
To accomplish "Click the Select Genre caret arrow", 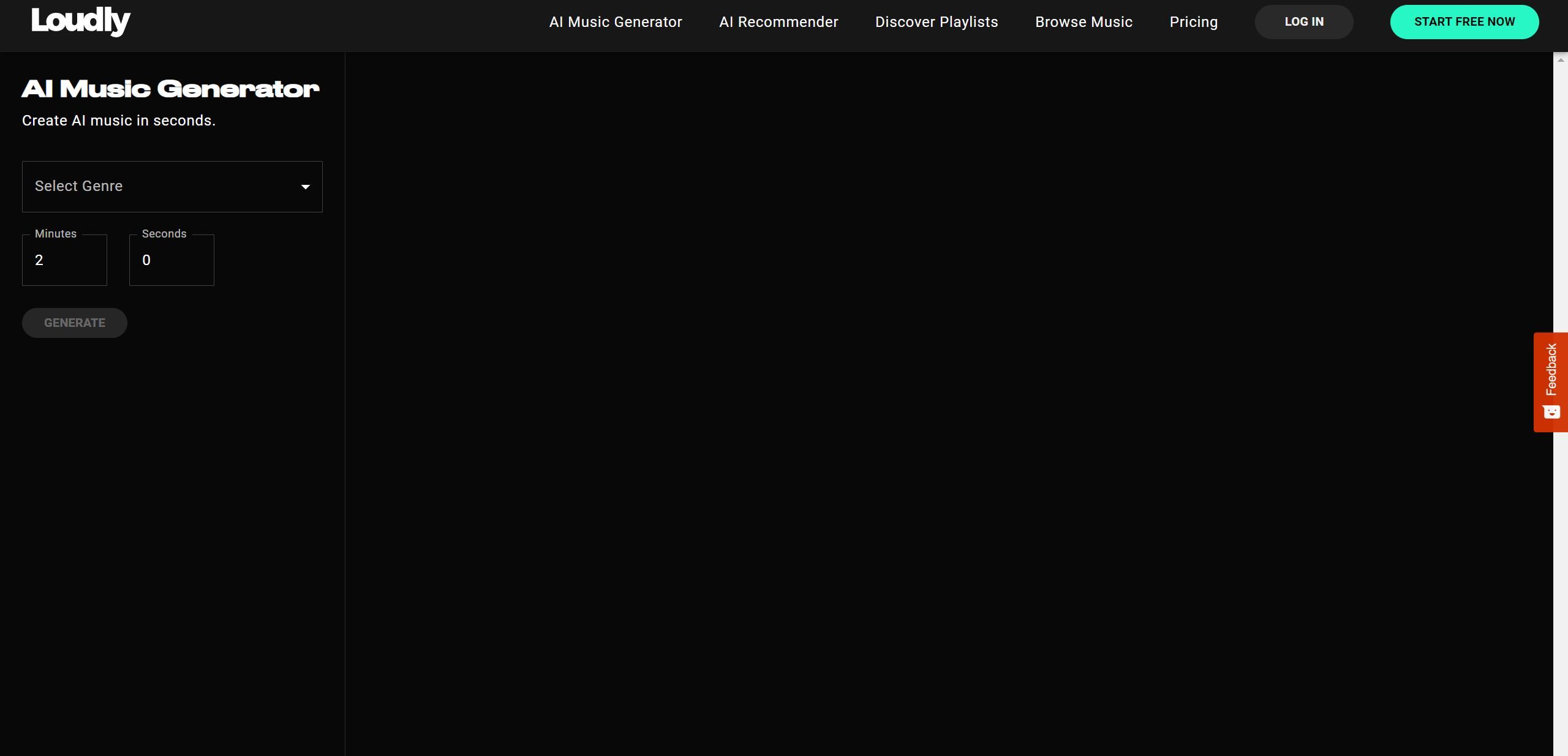I will [305, 187].
